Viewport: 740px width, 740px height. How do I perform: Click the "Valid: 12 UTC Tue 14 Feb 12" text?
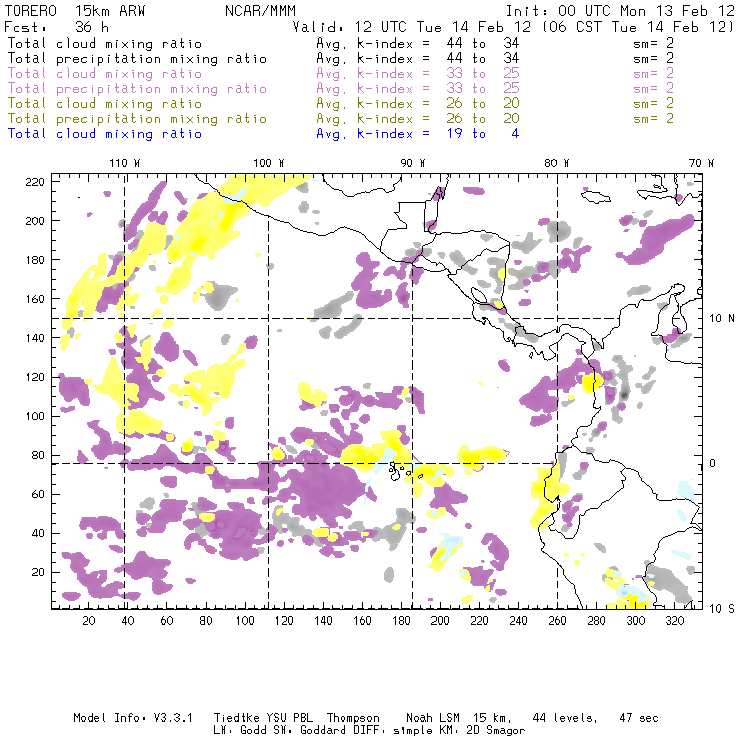click(x=412, y=27)
